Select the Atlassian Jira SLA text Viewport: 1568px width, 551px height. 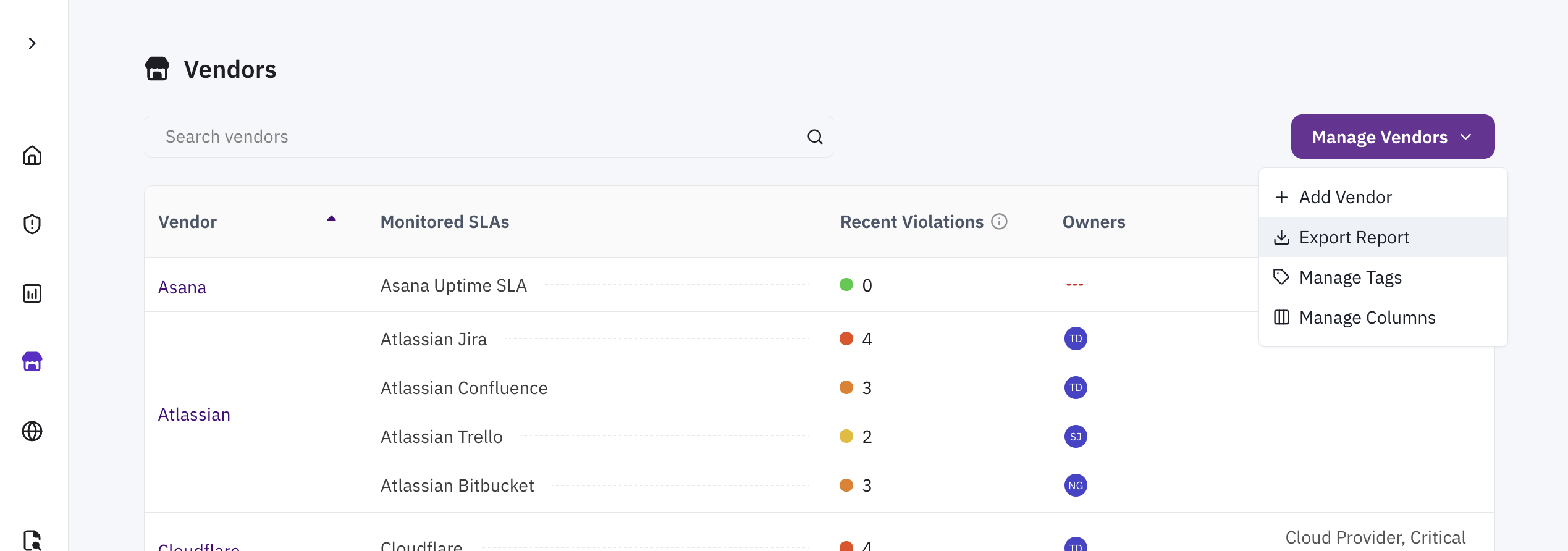coord(434,339)
